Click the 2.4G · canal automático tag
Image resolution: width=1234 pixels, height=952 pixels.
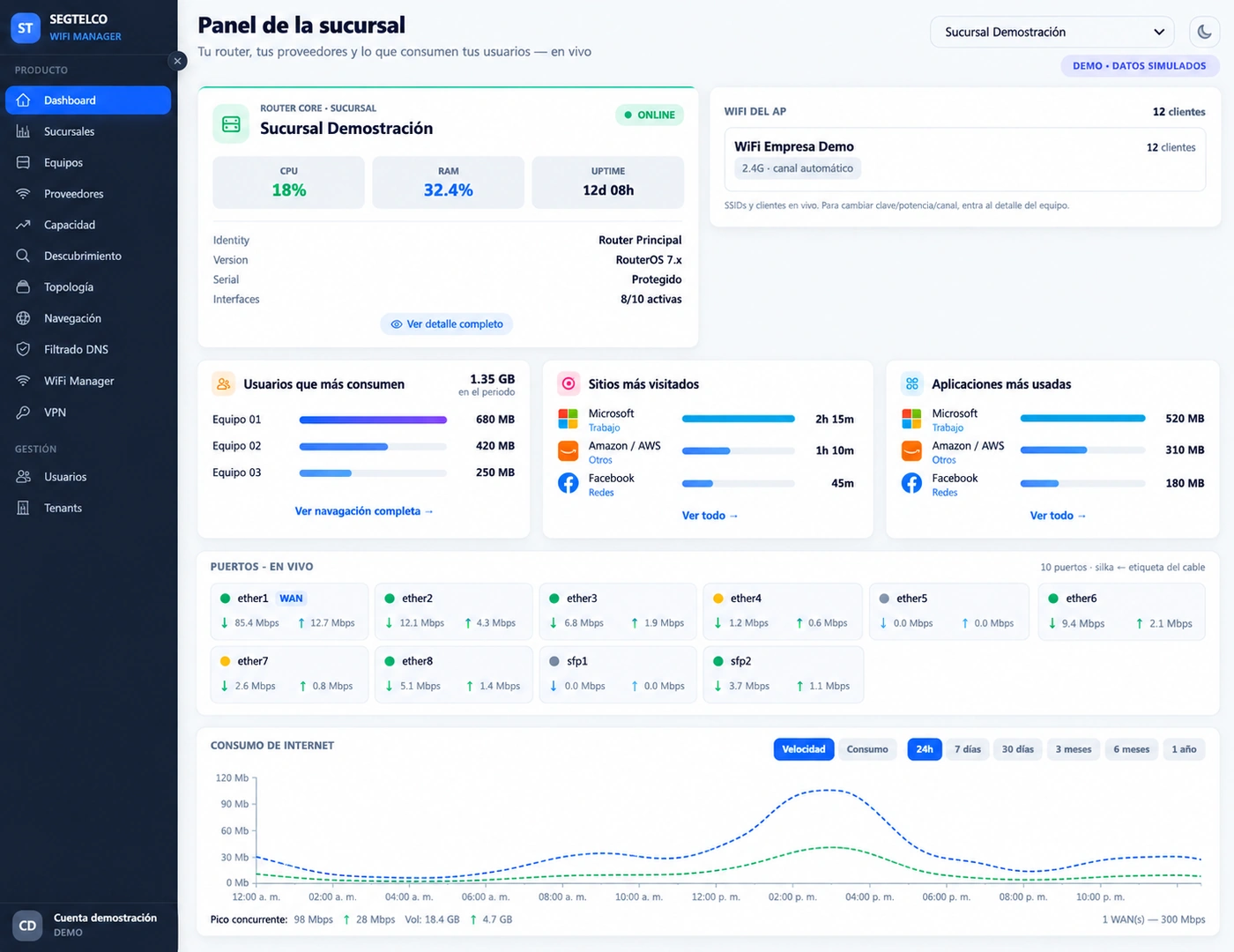[798, 168]
